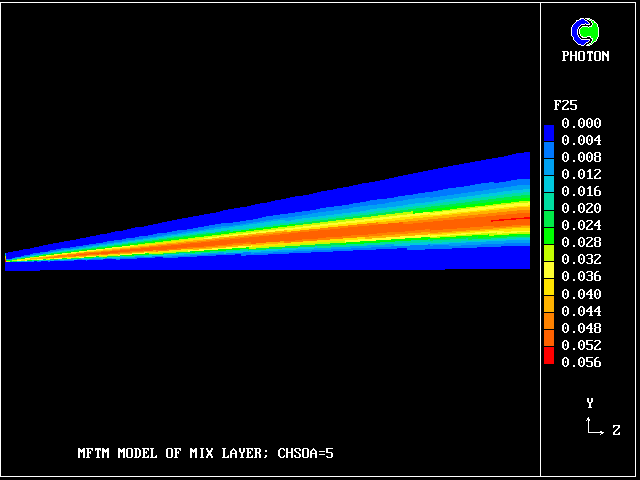Select the green swatch beside 0.024
The image size is (640, 480).
point(548,225)
